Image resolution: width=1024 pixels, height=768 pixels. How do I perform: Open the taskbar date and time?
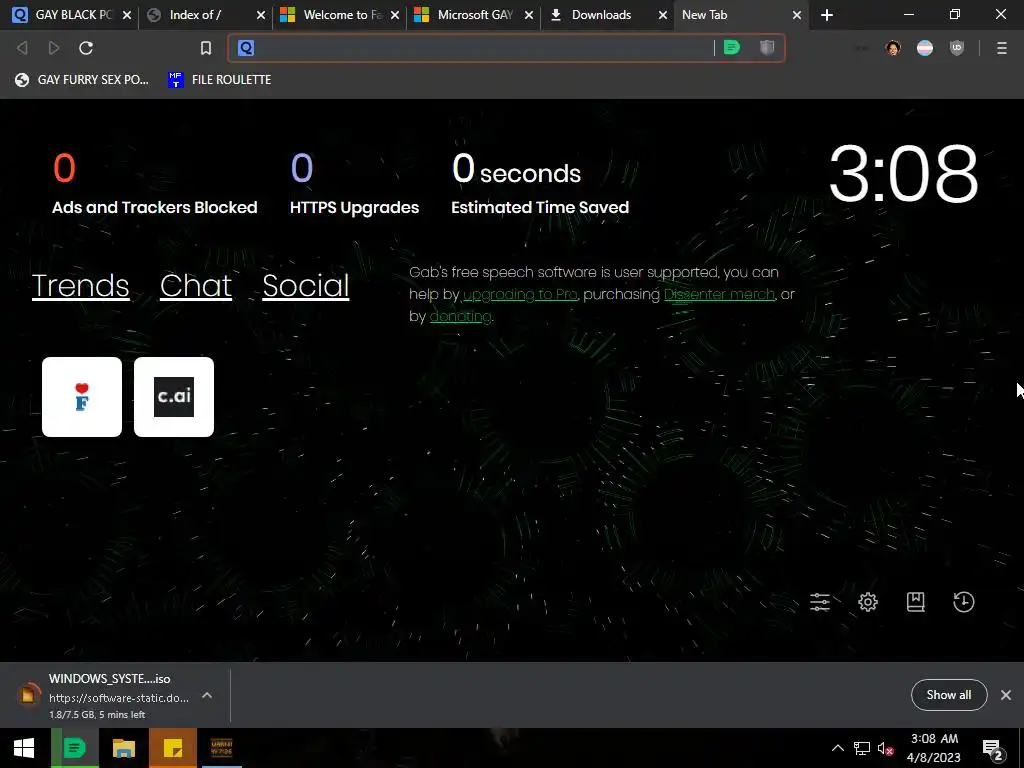tap(934, 748)
